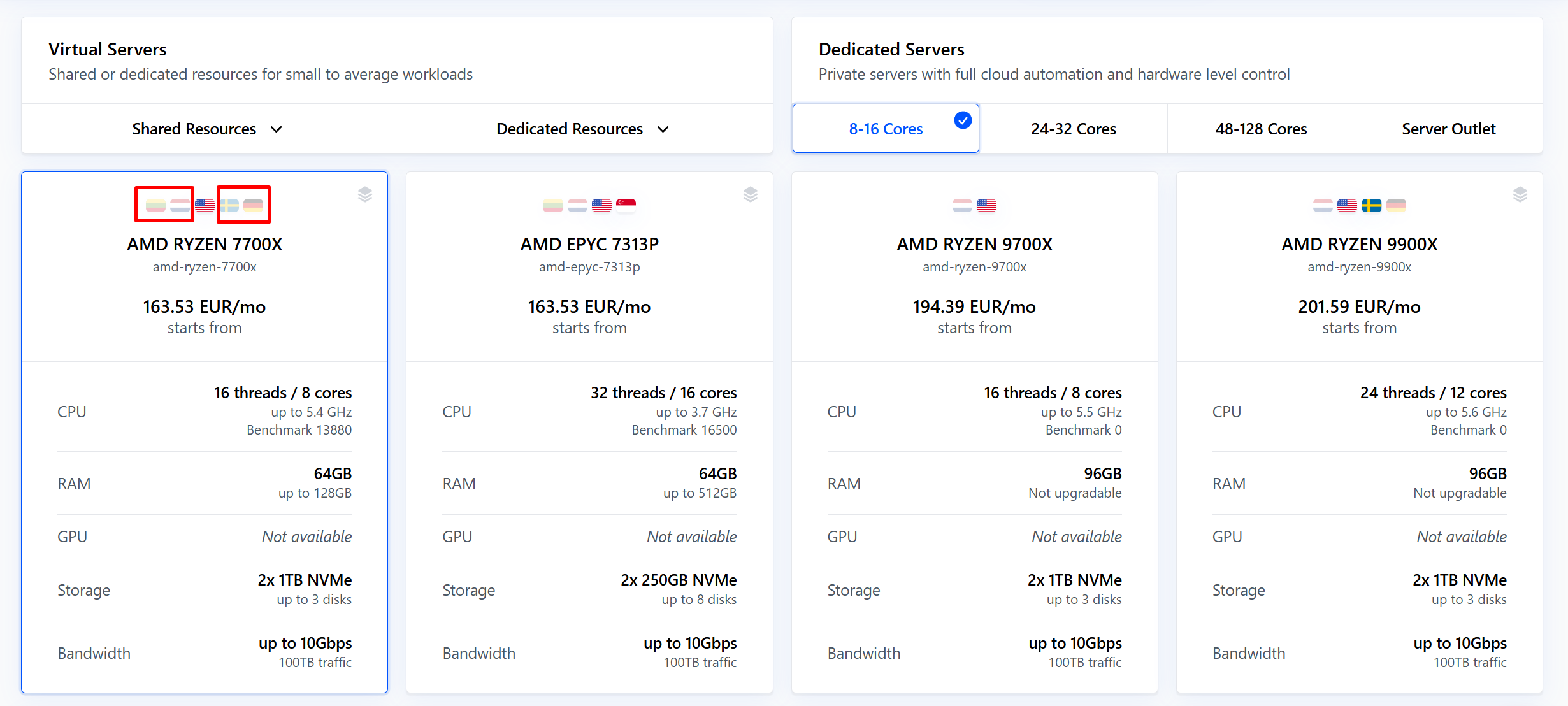Image resolution: width=1568 pixels, height=706 pixels.
Task: Click the Sweden flag on RYZEN 9900X card
Action: (1371, 205)
